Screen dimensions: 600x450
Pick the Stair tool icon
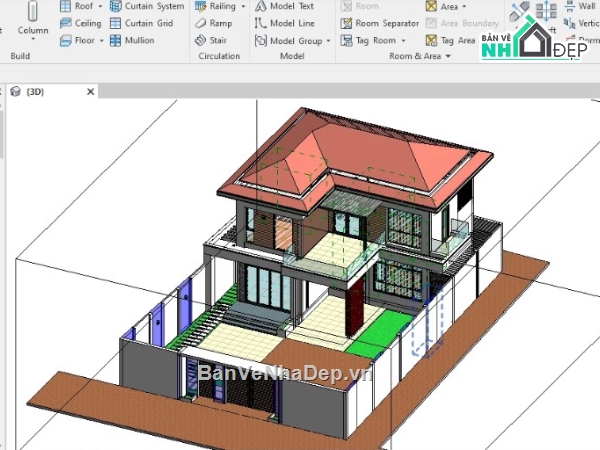tap(201, 40)
